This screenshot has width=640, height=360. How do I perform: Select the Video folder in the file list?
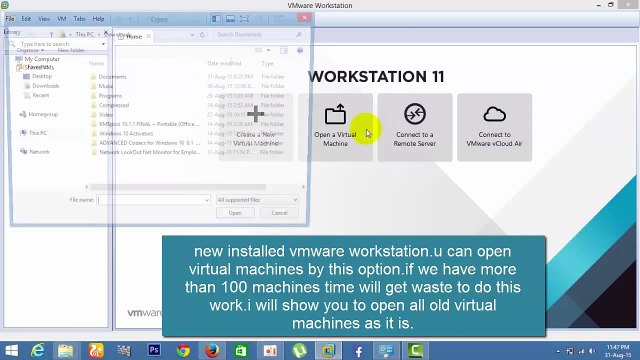[105, 115]
